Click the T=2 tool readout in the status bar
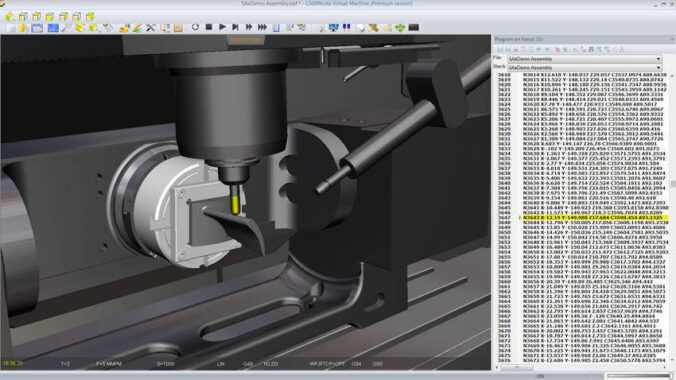This screenshot has width=676, height=380. coord(65,364)
